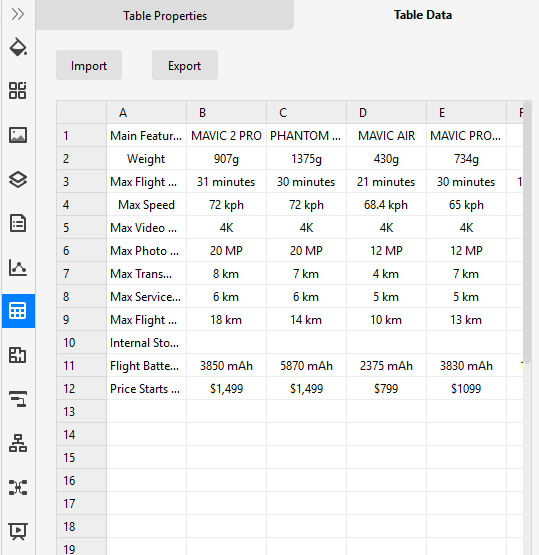Open the presentation slideshow icon
This screenshot has height=555, width=539.
point(18,531)
